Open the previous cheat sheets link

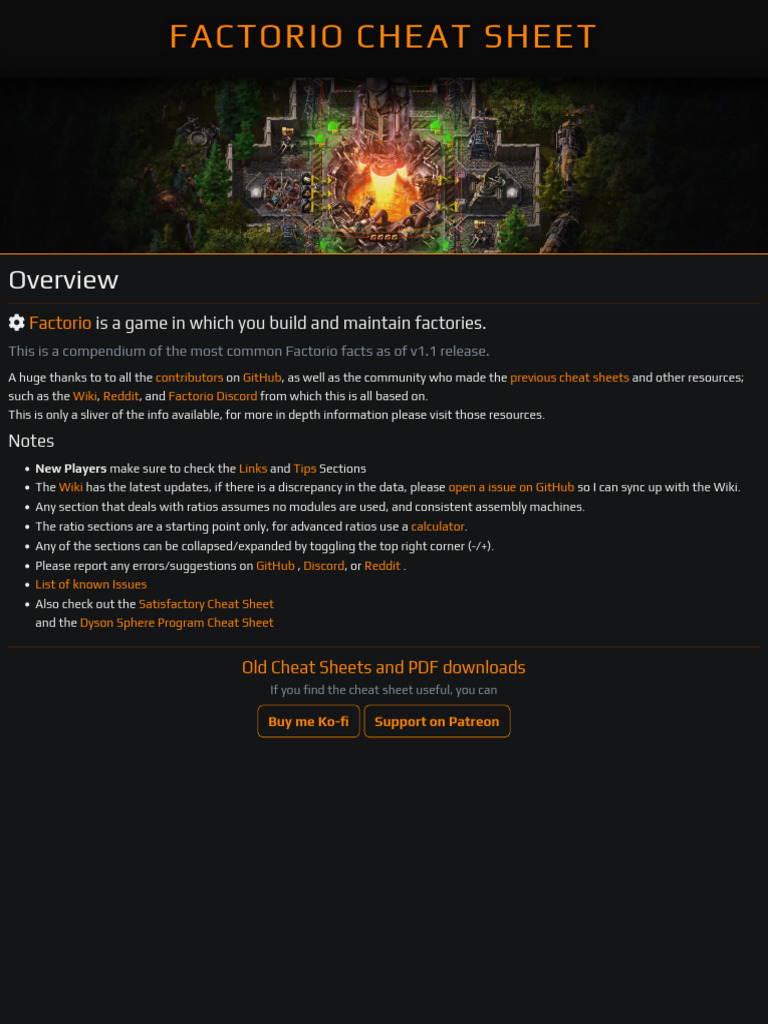coord(569,377)
